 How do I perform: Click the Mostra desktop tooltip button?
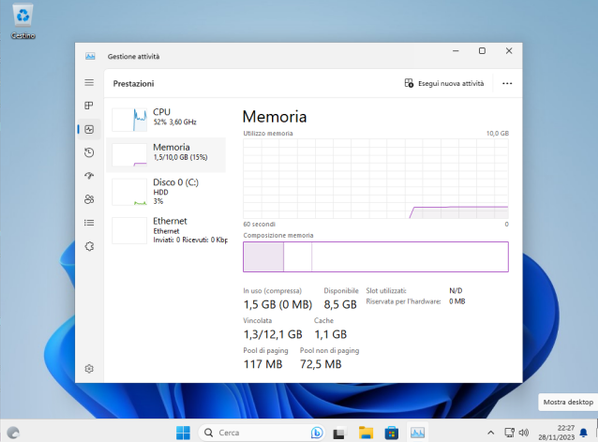[568, 402]
